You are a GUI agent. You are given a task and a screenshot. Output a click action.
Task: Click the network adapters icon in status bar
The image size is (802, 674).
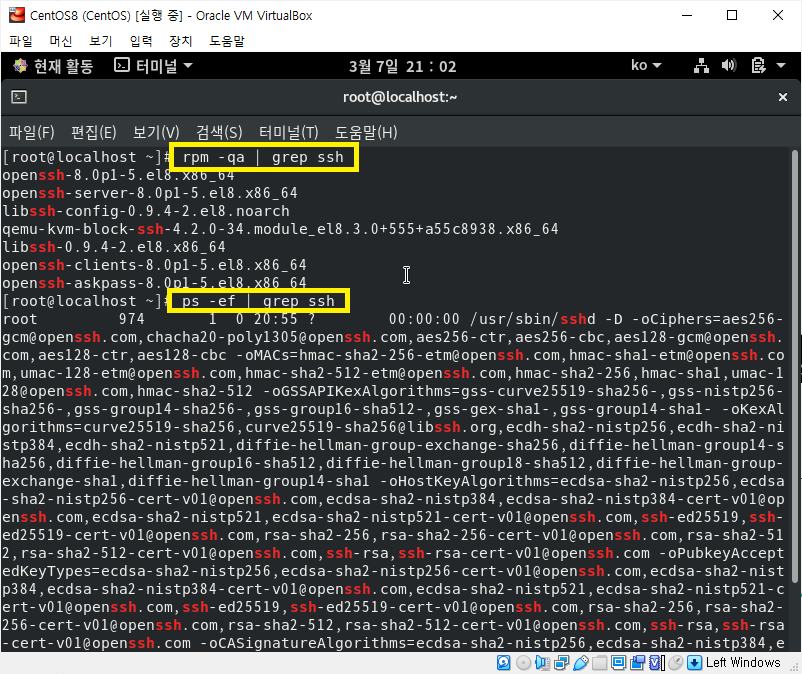click(x=562, y=663)
